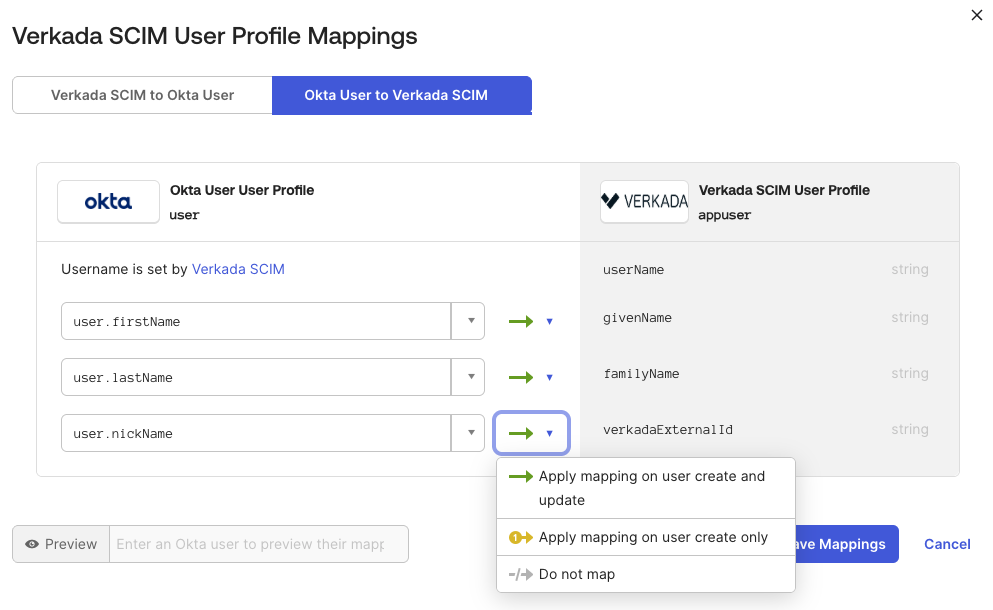Click the green arrow for familyName mapping
The image size is (993, 610).
(521, 378)
